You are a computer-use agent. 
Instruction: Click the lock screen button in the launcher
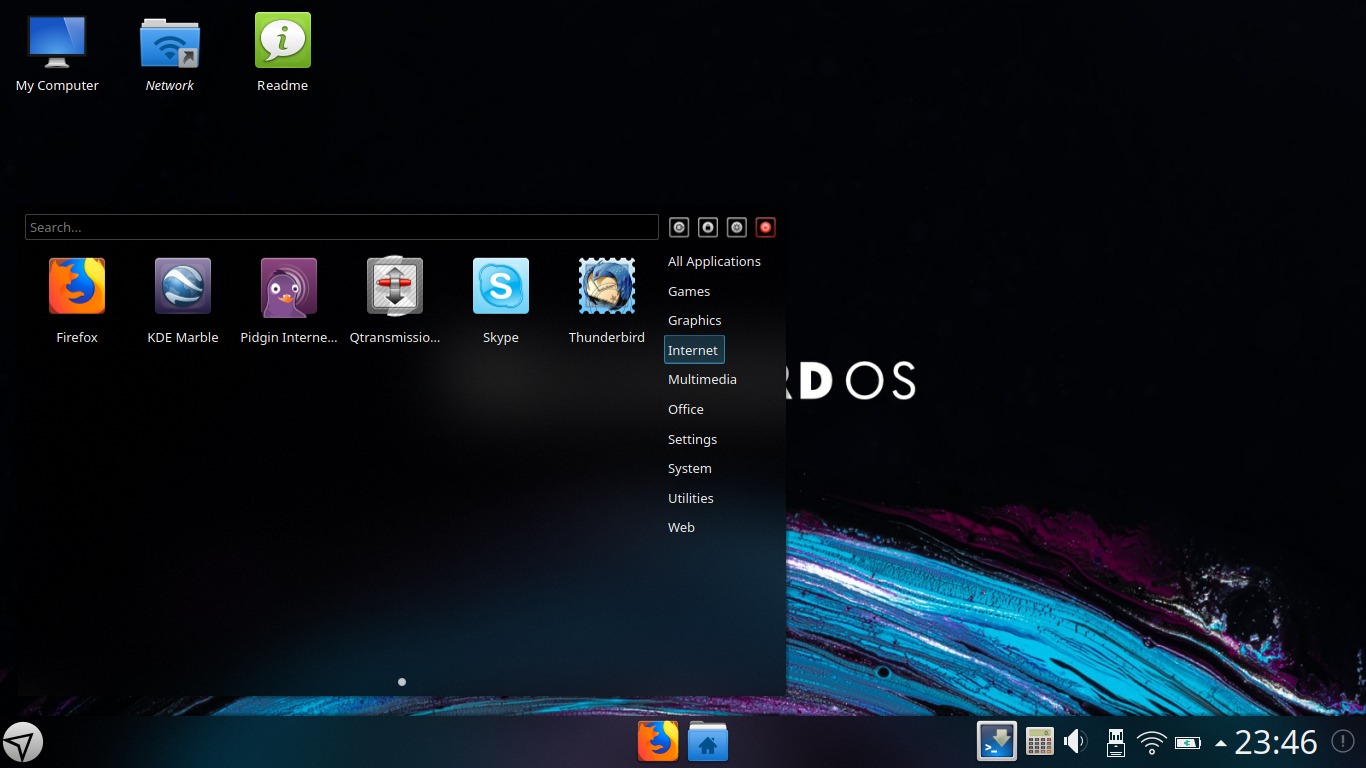708,228
